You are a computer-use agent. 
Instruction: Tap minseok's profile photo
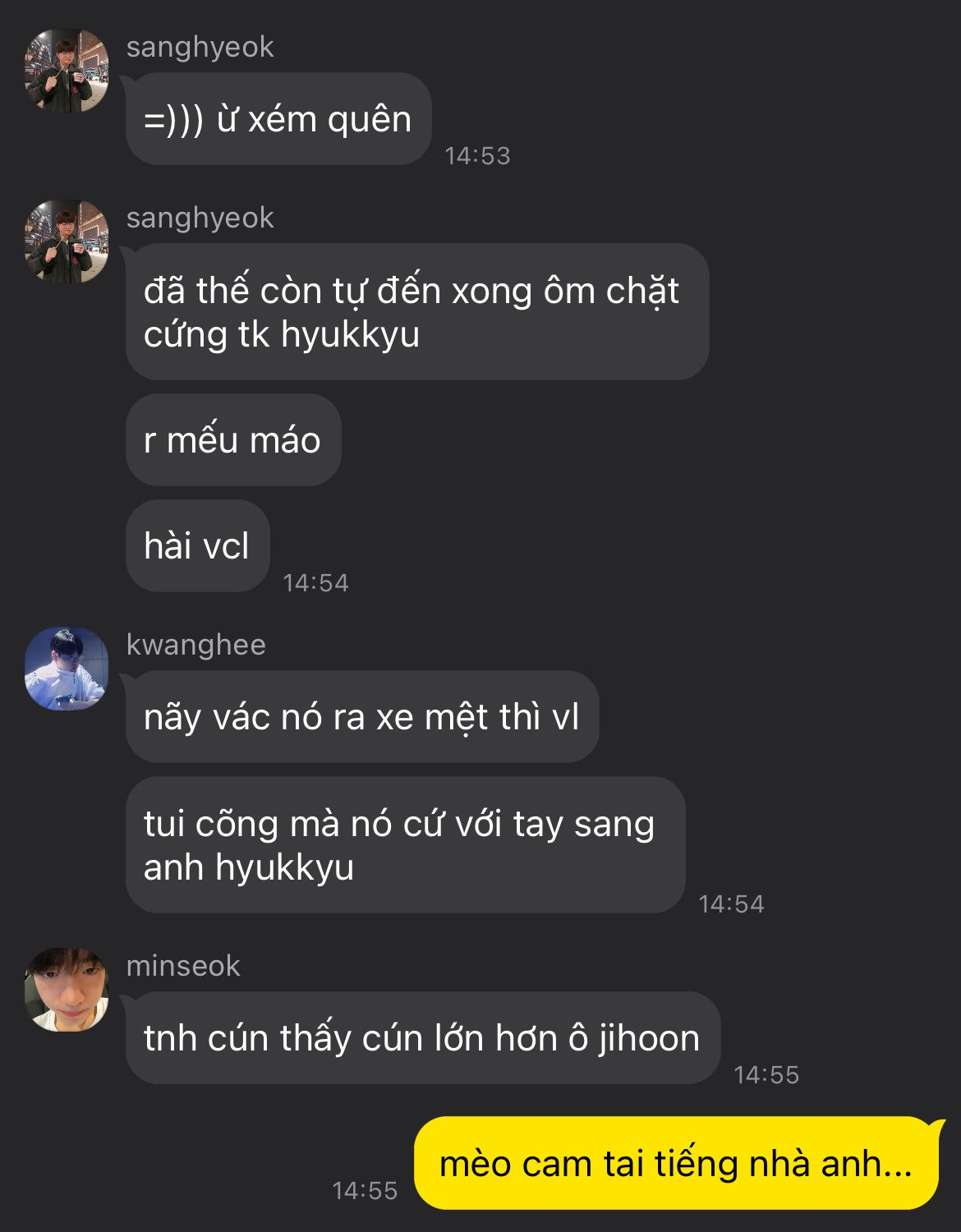click(x=67, y=989)
